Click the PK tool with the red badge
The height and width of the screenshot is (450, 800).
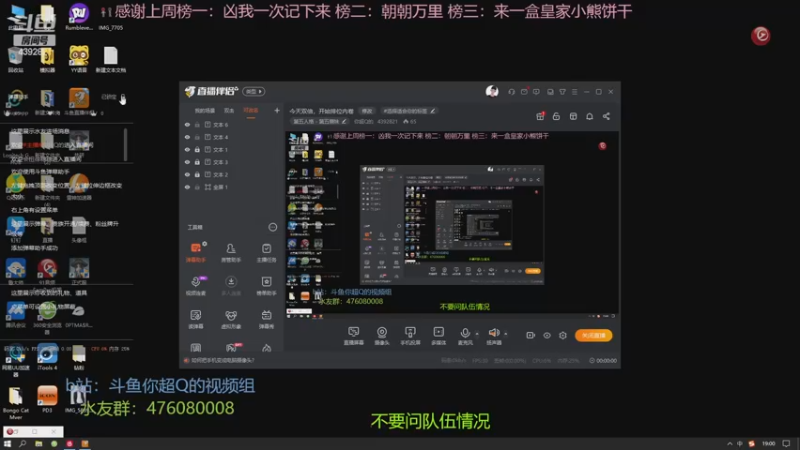click(x=231, y=348)
